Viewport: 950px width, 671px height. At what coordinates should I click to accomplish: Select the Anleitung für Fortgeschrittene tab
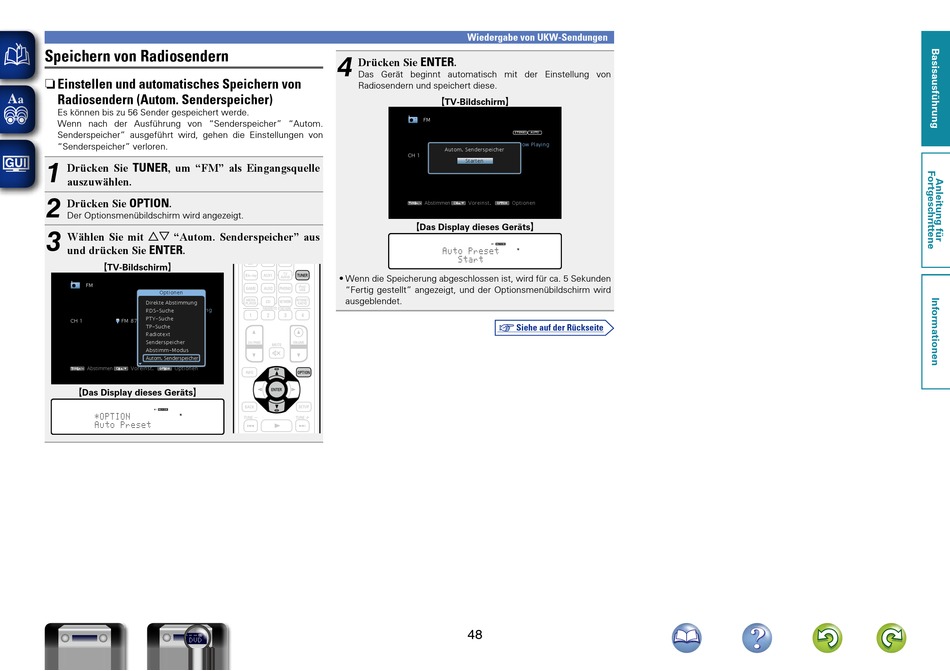pos(935,210)
